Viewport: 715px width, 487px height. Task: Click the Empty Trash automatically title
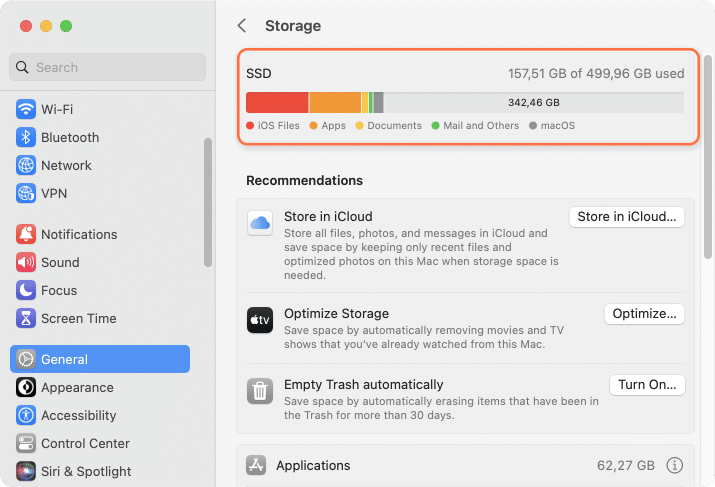click(x=363, y=385)
